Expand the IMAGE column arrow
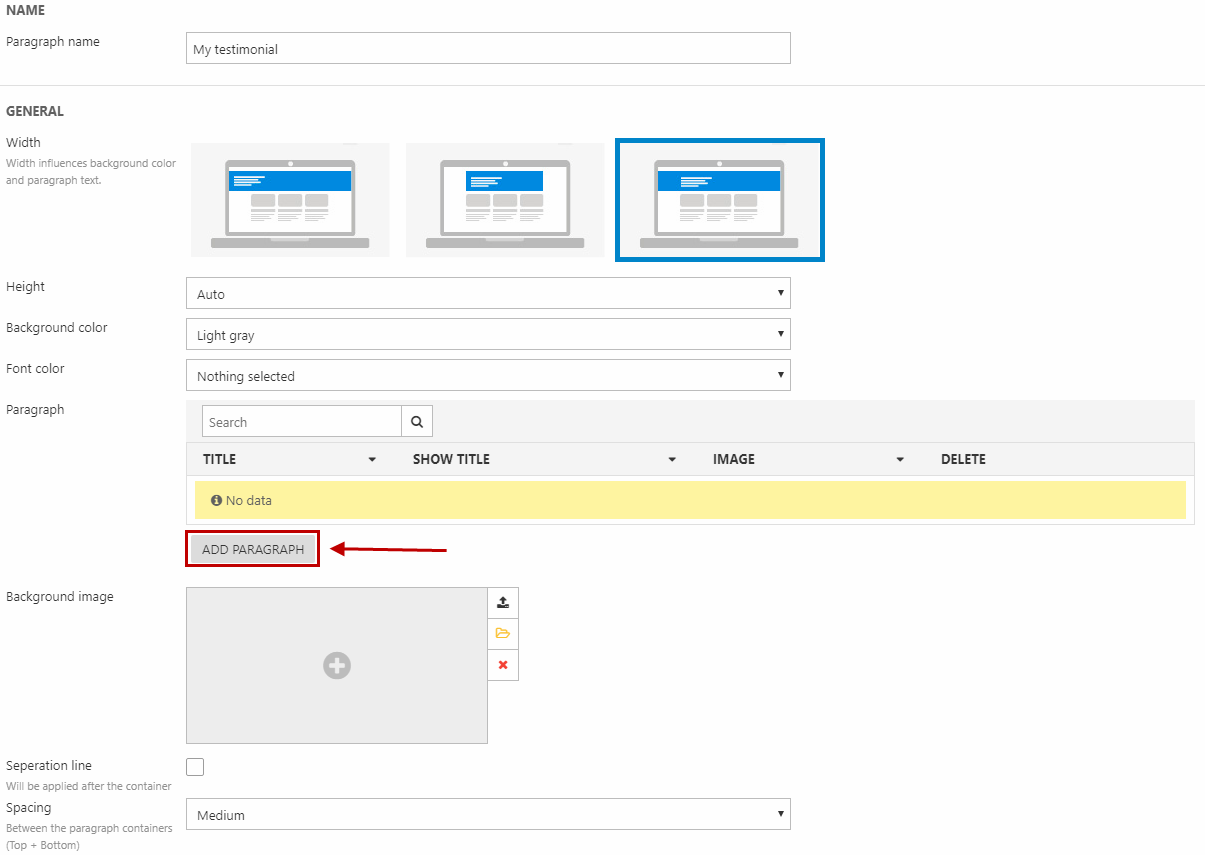This screenshot has width=1205, height=855. point(900,460)
